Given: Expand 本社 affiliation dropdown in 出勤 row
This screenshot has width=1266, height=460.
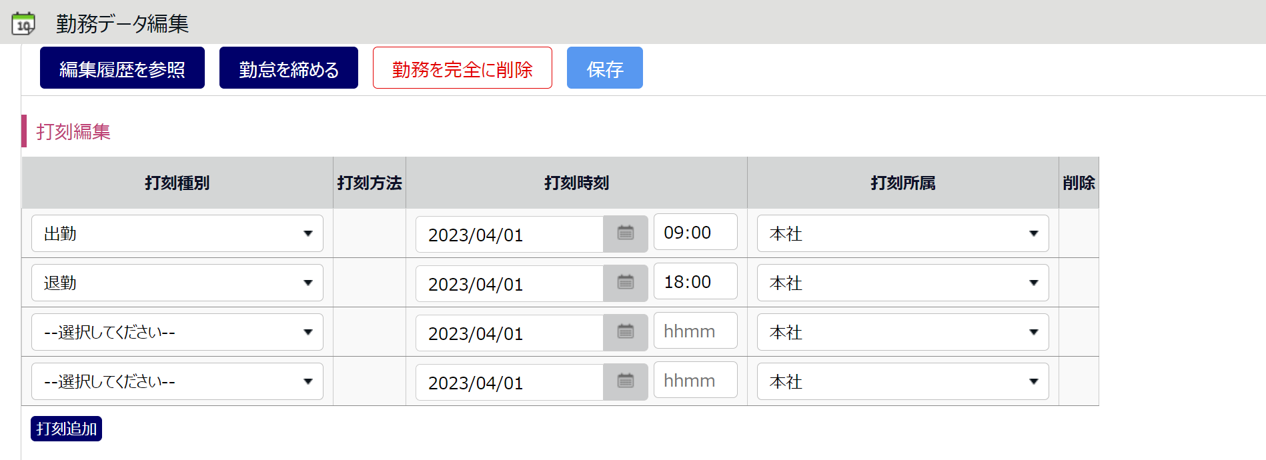Looking at the screenshot, I should pyautogui.click(x=902, y=234).
